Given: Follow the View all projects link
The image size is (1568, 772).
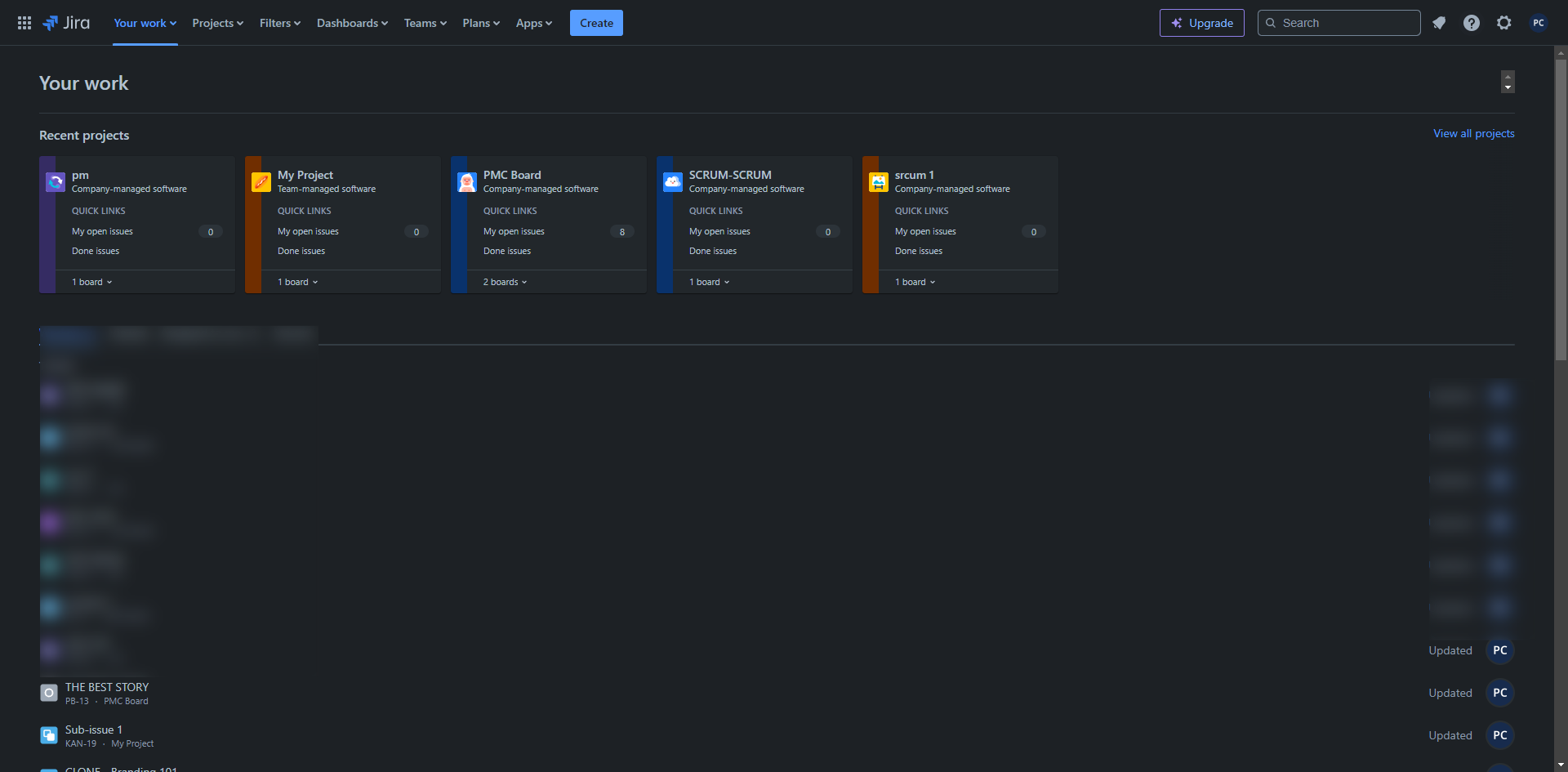Looking at the screenshot, I should 1474,133.
